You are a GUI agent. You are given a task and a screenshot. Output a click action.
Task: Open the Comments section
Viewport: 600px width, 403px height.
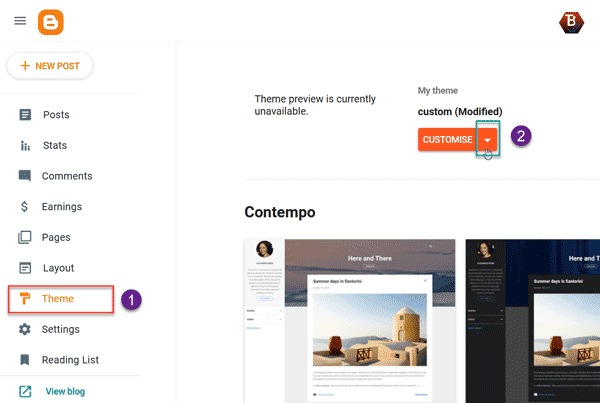click(x=67, y=176)
